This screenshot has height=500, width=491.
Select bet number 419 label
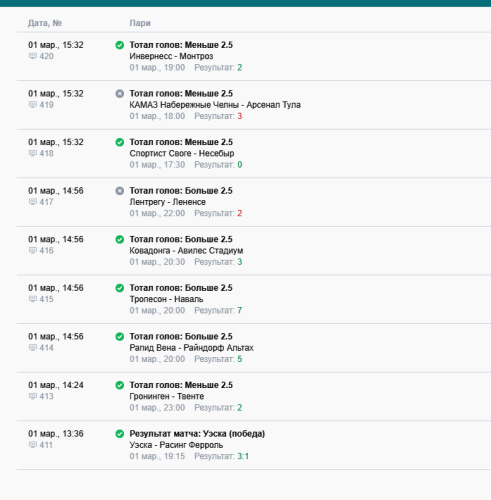pyautogui.click(x=46, y=105)
